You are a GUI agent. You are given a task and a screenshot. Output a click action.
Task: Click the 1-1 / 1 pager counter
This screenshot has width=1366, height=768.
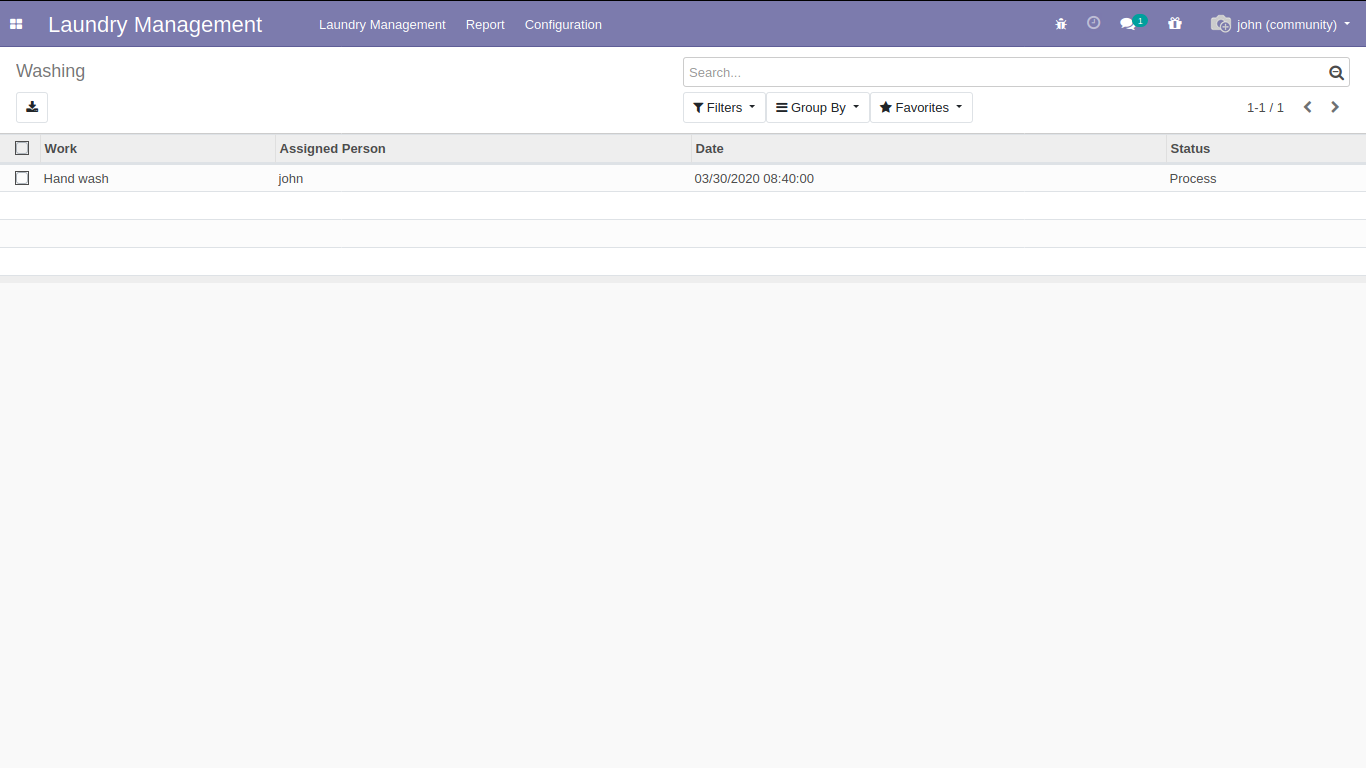coord(1265,107)
